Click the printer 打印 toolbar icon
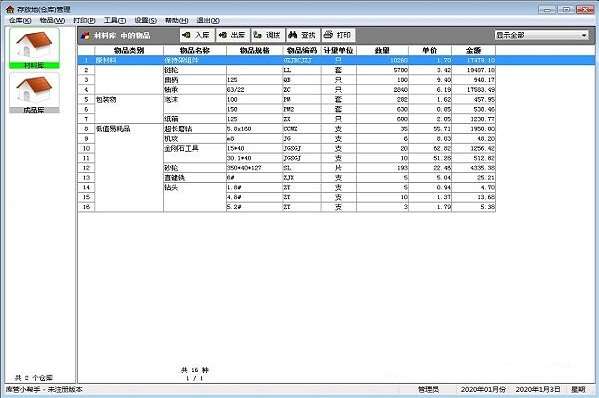Viewport: 599px width, 398px height. click(x=328, y=35)
